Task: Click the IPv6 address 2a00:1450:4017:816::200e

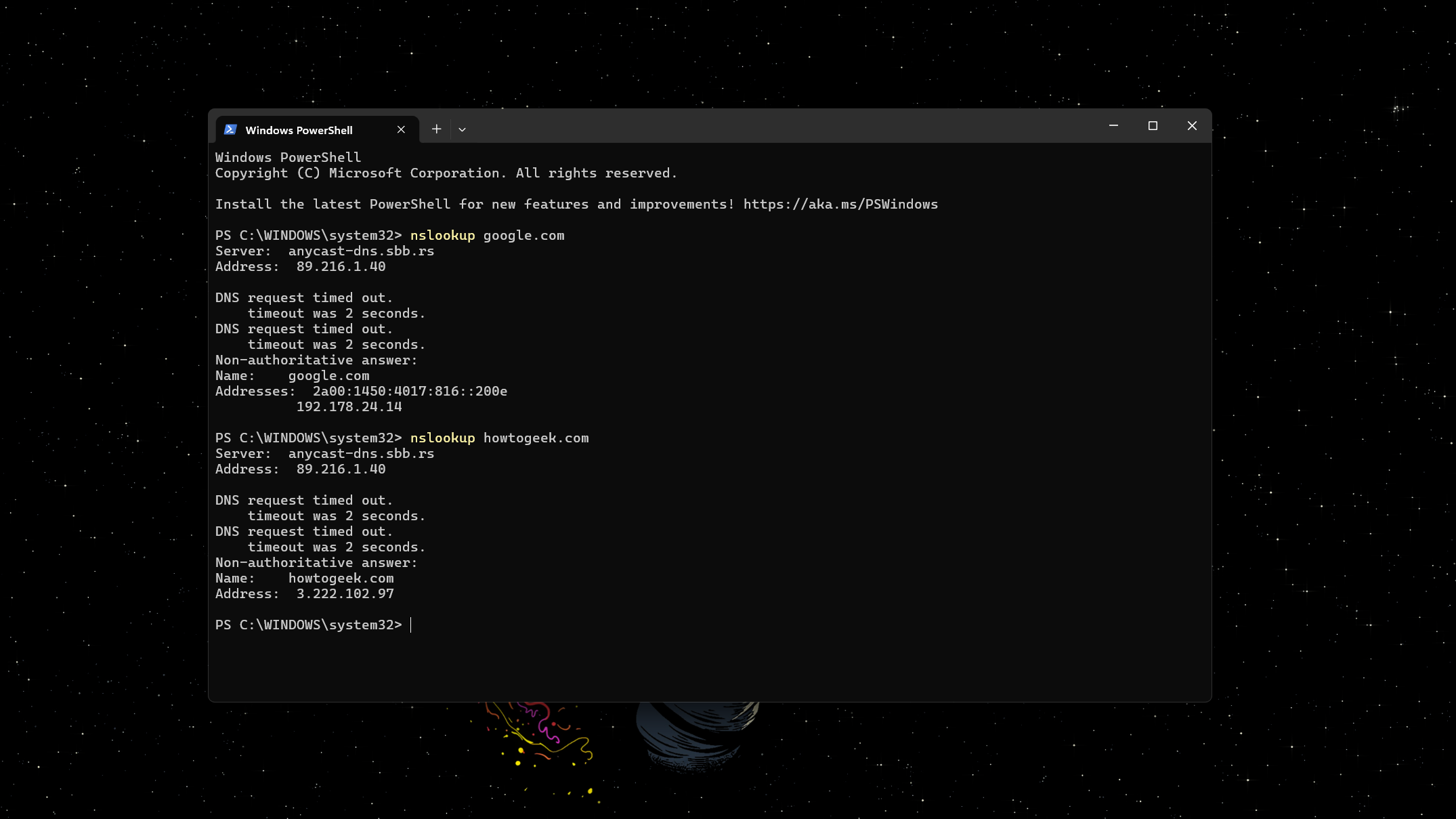Action: pos(410,391)
